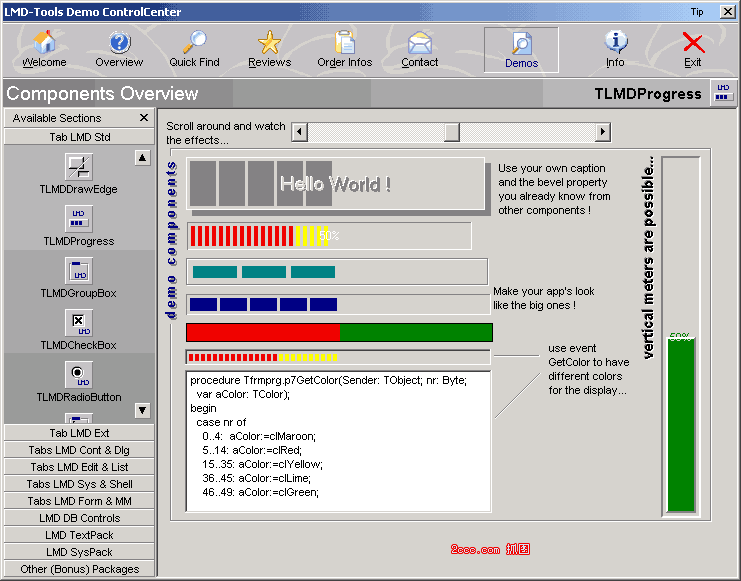Screen dimensions: 741x581
Task: Open Tabs LMD Cont & Dlg section
Action: coord(79,450)
